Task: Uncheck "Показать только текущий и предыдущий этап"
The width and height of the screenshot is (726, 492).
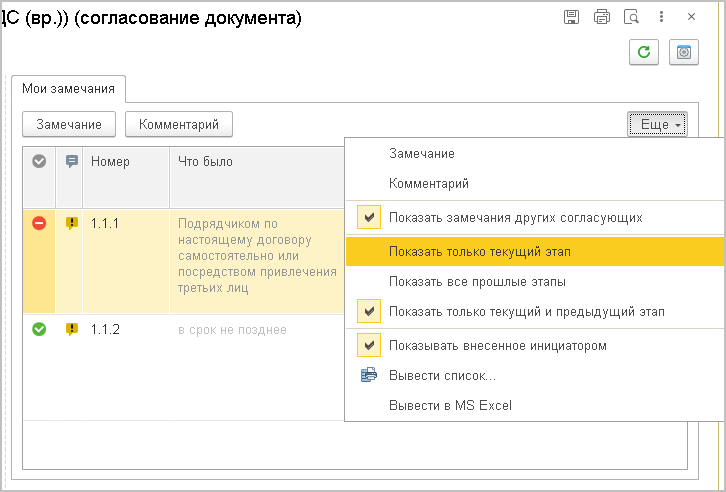Action: tap(369, 311)
